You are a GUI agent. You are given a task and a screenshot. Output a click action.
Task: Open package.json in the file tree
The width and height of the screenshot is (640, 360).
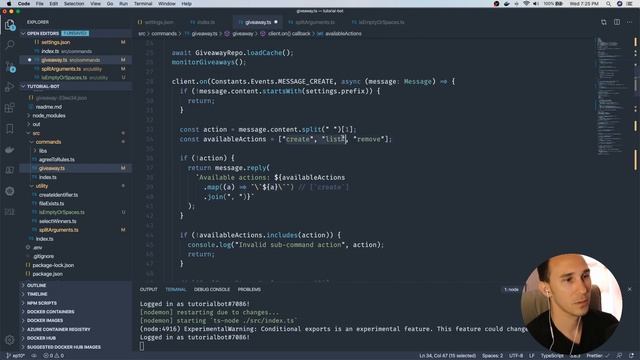click(x=47, y=274)
